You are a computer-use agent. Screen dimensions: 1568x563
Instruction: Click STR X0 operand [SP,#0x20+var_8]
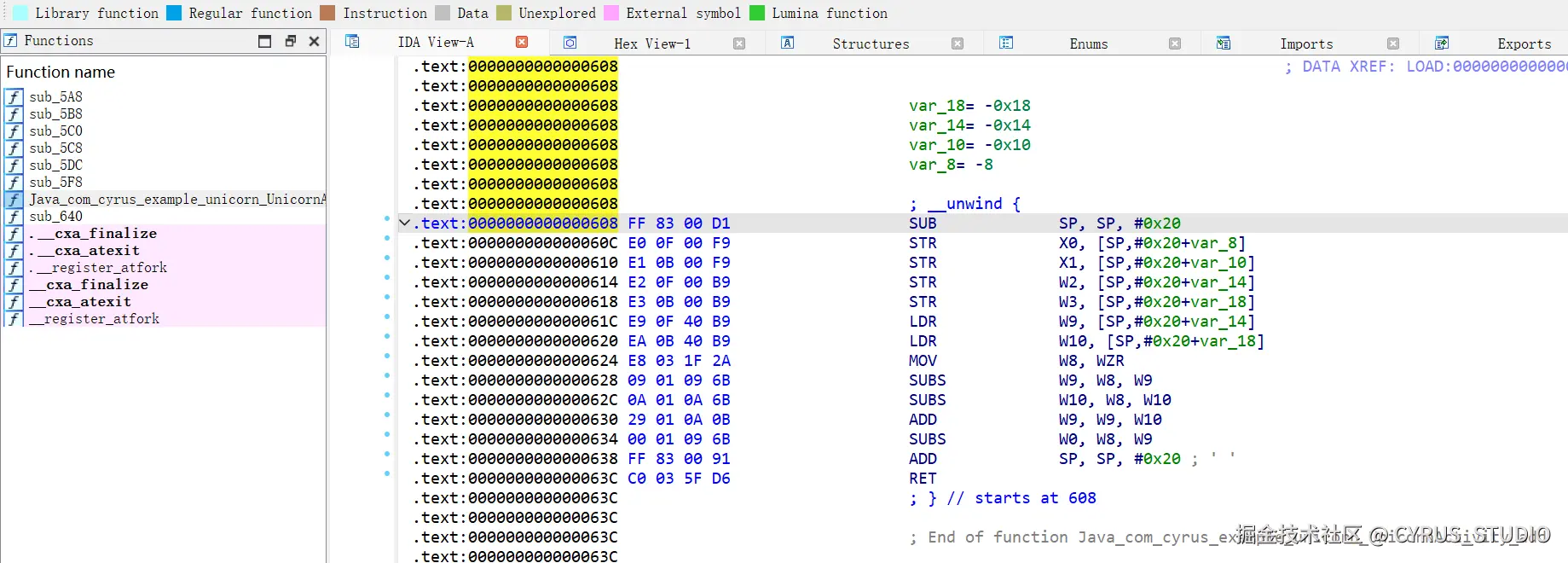1171,243
